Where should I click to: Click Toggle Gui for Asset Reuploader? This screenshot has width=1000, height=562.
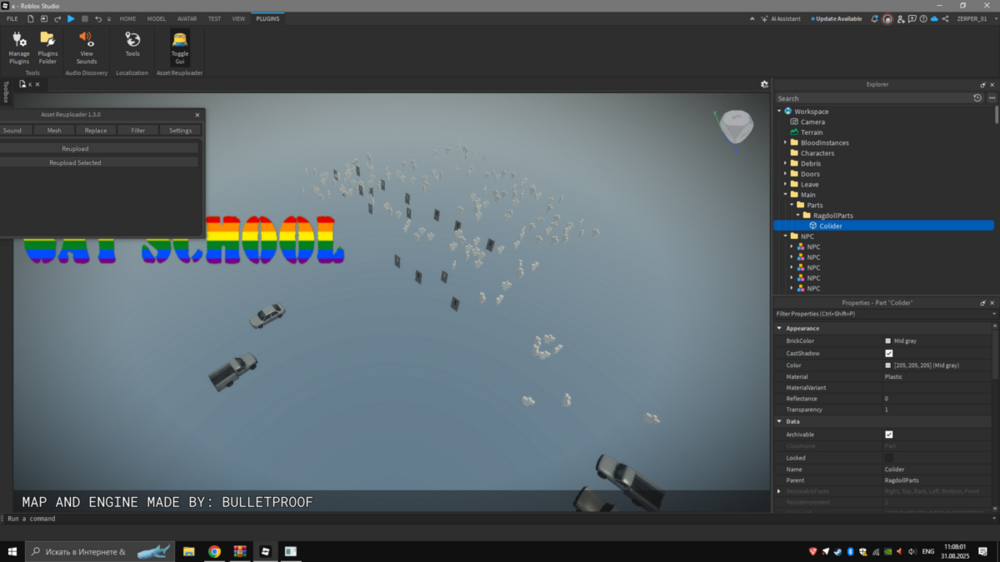[180, 48]
